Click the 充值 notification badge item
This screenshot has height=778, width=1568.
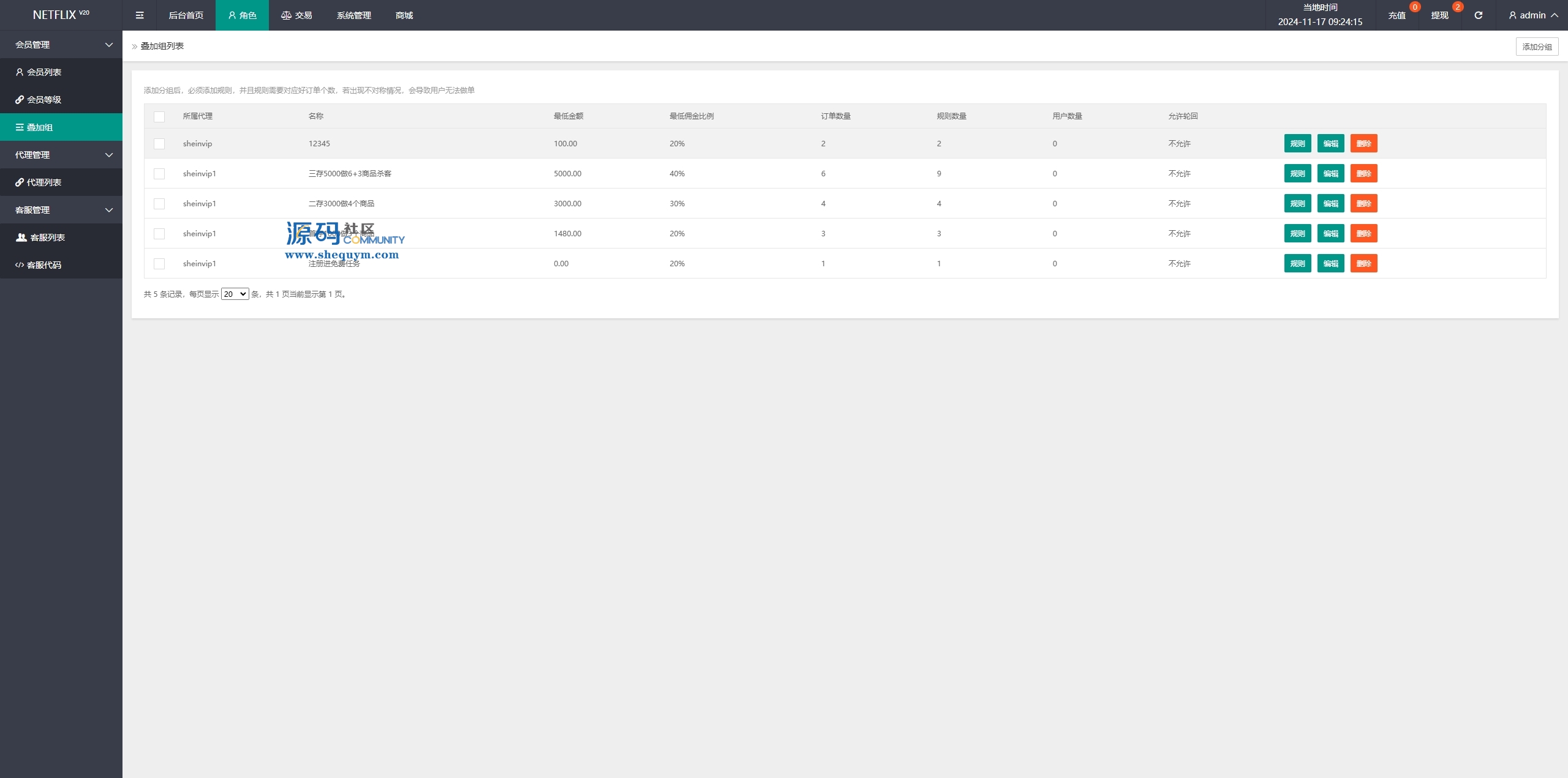[x=1397, y=15]
